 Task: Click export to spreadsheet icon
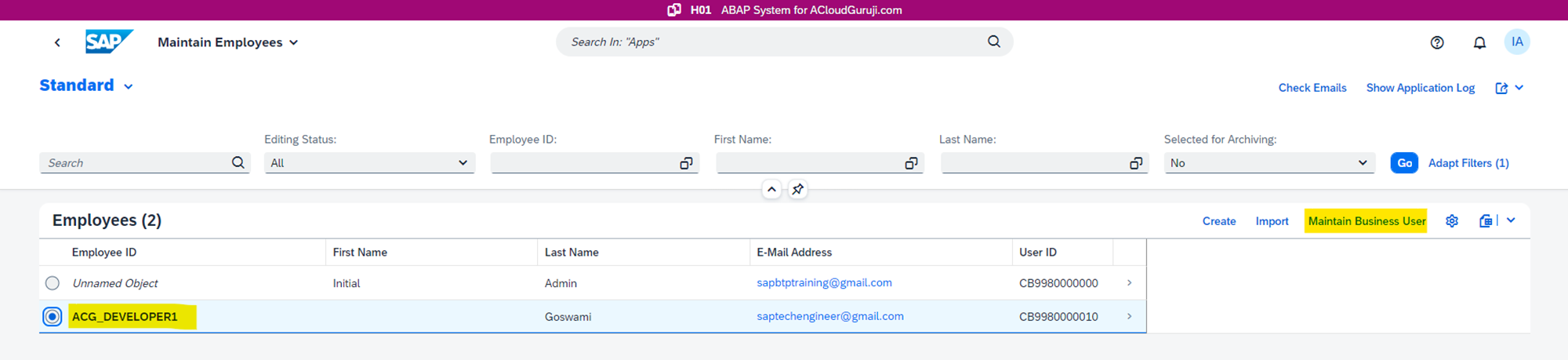pos(1485,221)
